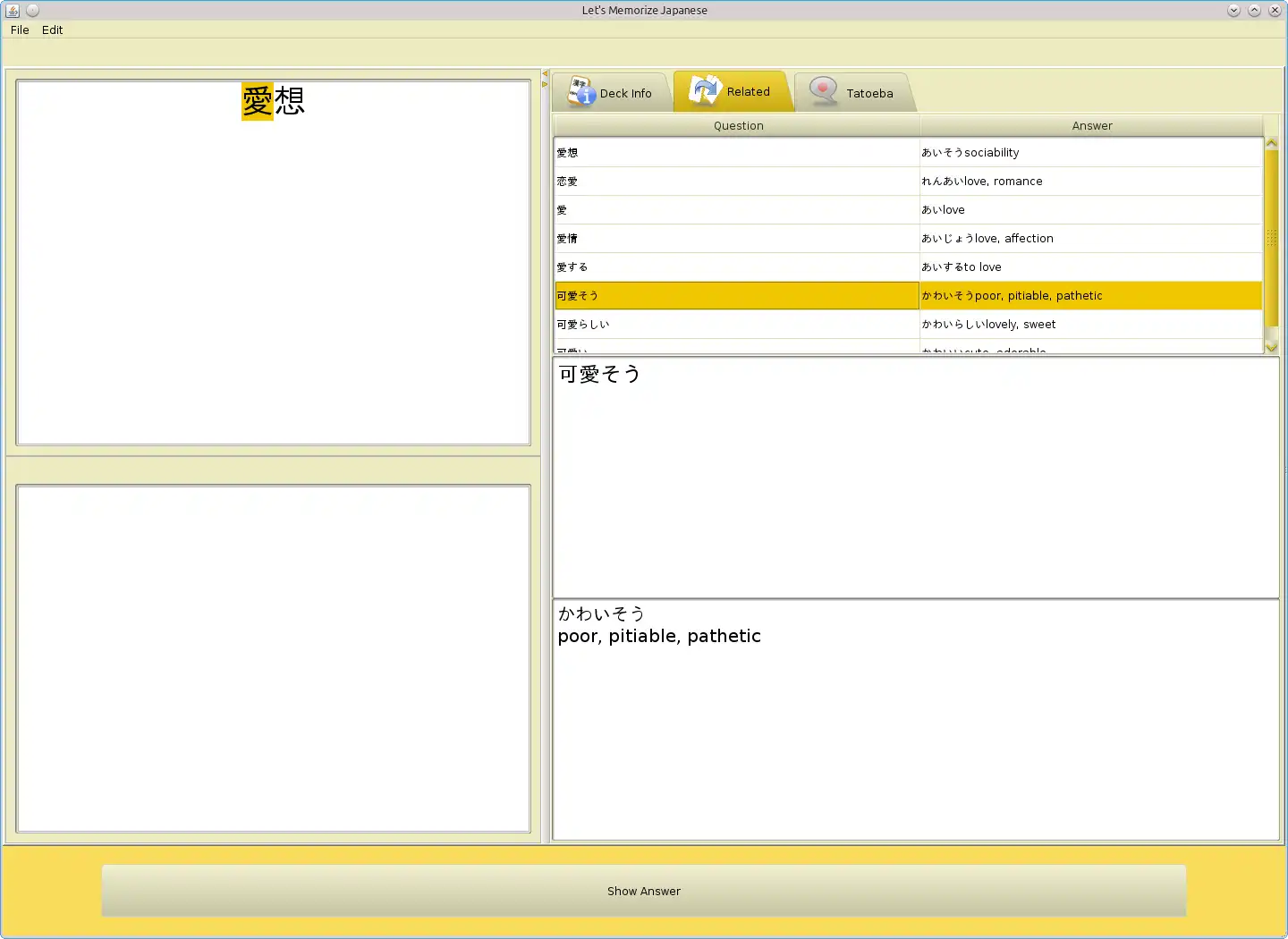Sort by the Question column header
Image resolution: width=1288 pixels, height=939 pixels.
click(x=738, y=126)
